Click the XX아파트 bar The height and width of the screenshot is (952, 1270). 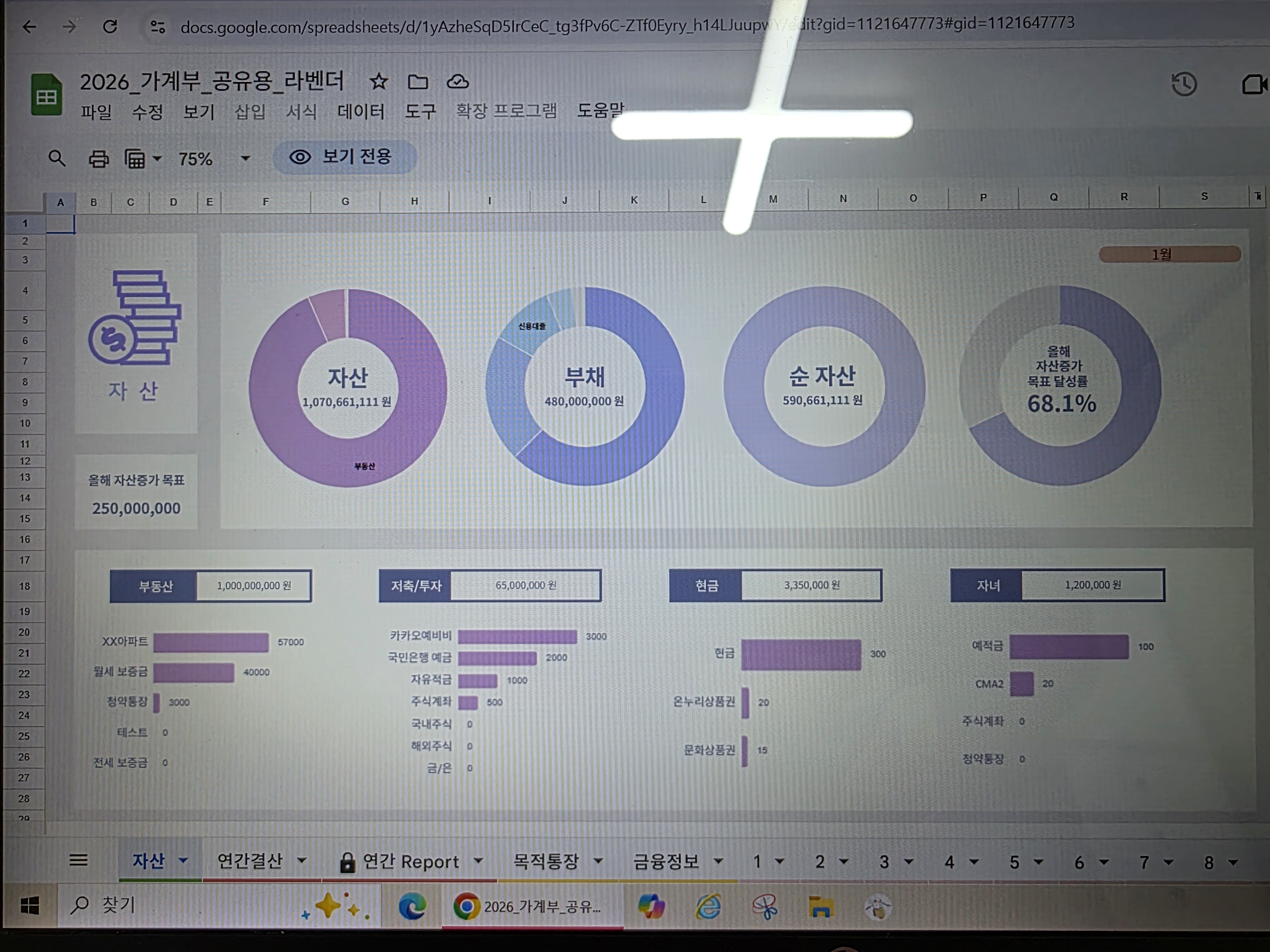click(211, 642)
